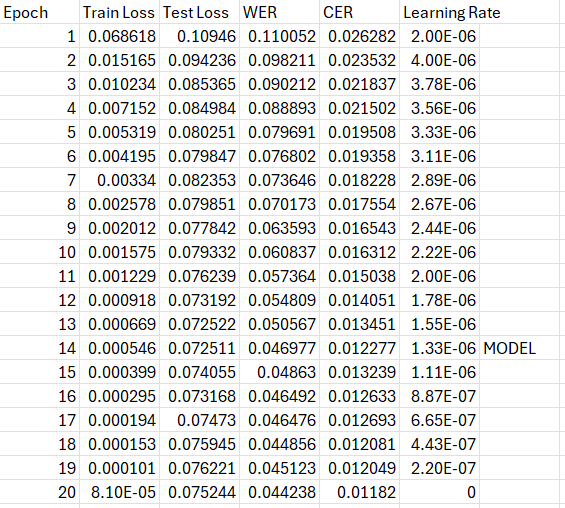The width and height of the screenshot is (565, 508).
Task: Click Learning Rate cell 4.00E-06
Action: click(439, 60)
